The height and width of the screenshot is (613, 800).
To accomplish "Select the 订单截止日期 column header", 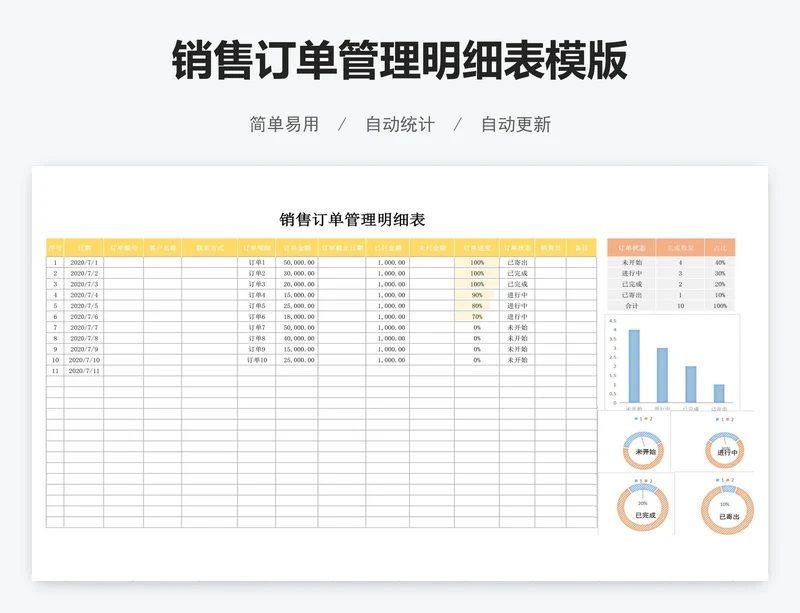I will coord(342,248).
